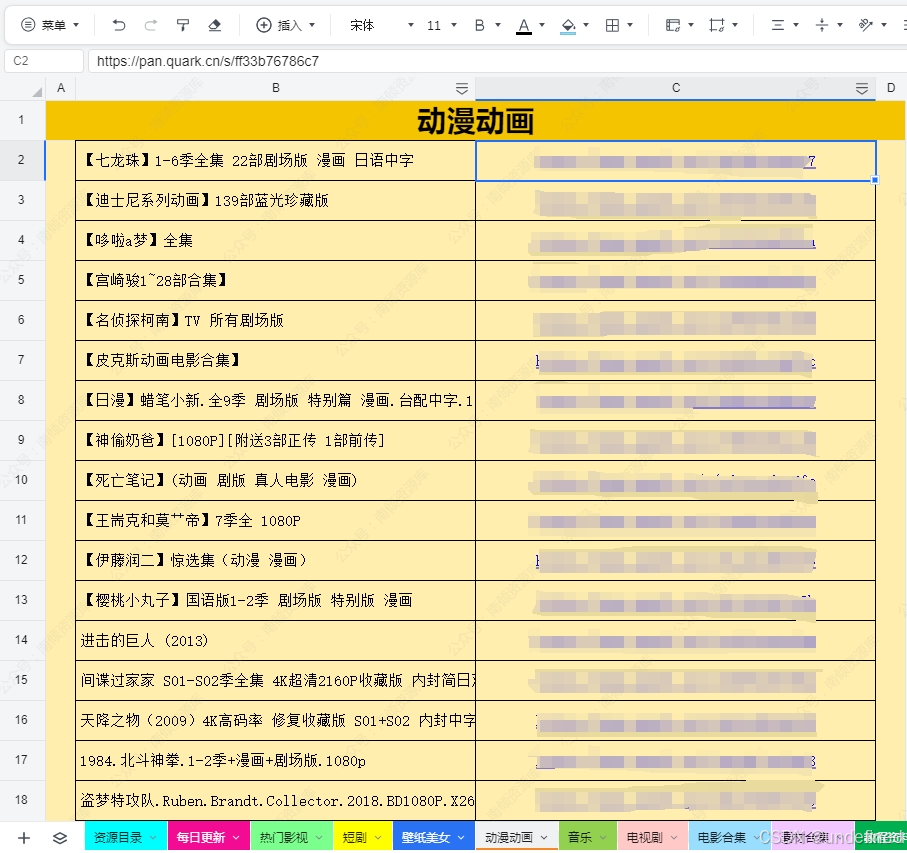Select the 【樱桃小丸子】 cell
Screen dimensions: 907x853
[x=275, y=600]
